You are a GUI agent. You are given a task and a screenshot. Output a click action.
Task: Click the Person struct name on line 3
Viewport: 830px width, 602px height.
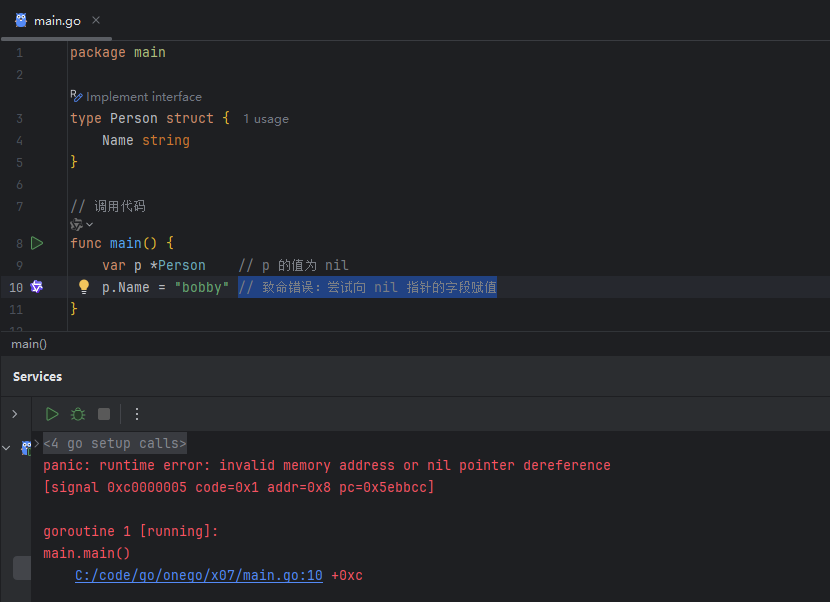click(x=133, y=118)
